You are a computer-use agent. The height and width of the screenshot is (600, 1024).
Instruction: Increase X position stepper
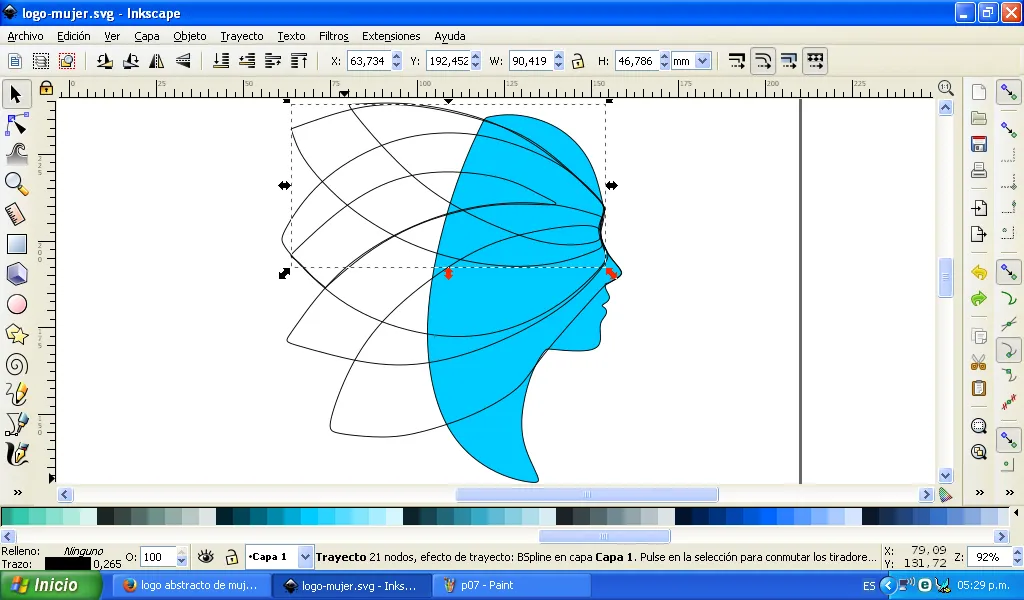pyautogui.click(x=396, y=56)
